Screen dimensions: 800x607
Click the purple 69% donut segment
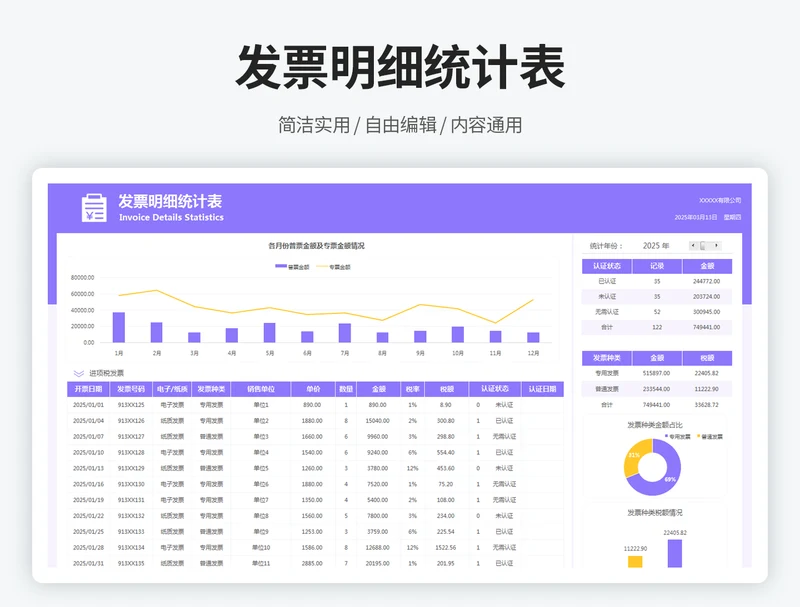coord(671,477)
